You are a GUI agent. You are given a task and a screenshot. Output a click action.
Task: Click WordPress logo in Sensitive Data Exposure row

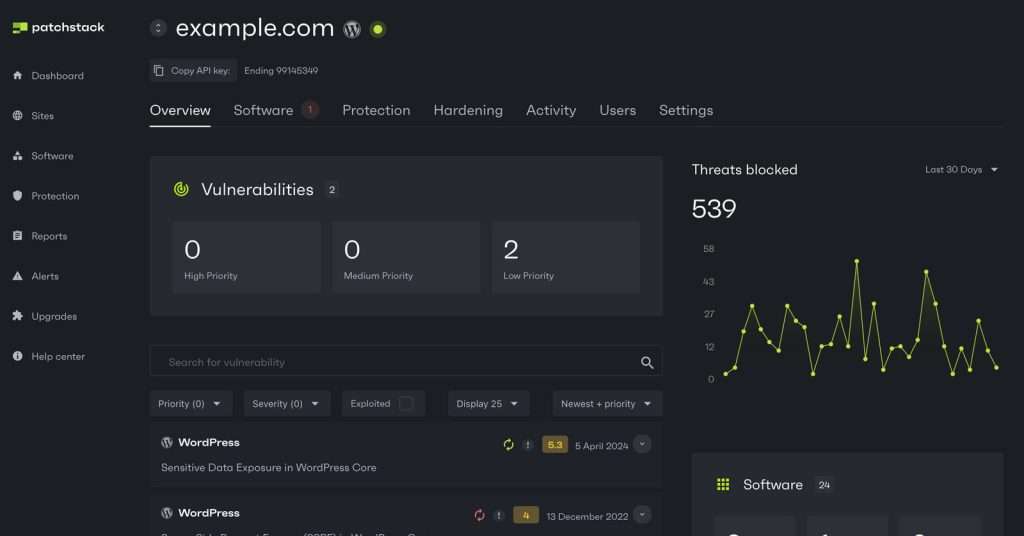point(167,443)
